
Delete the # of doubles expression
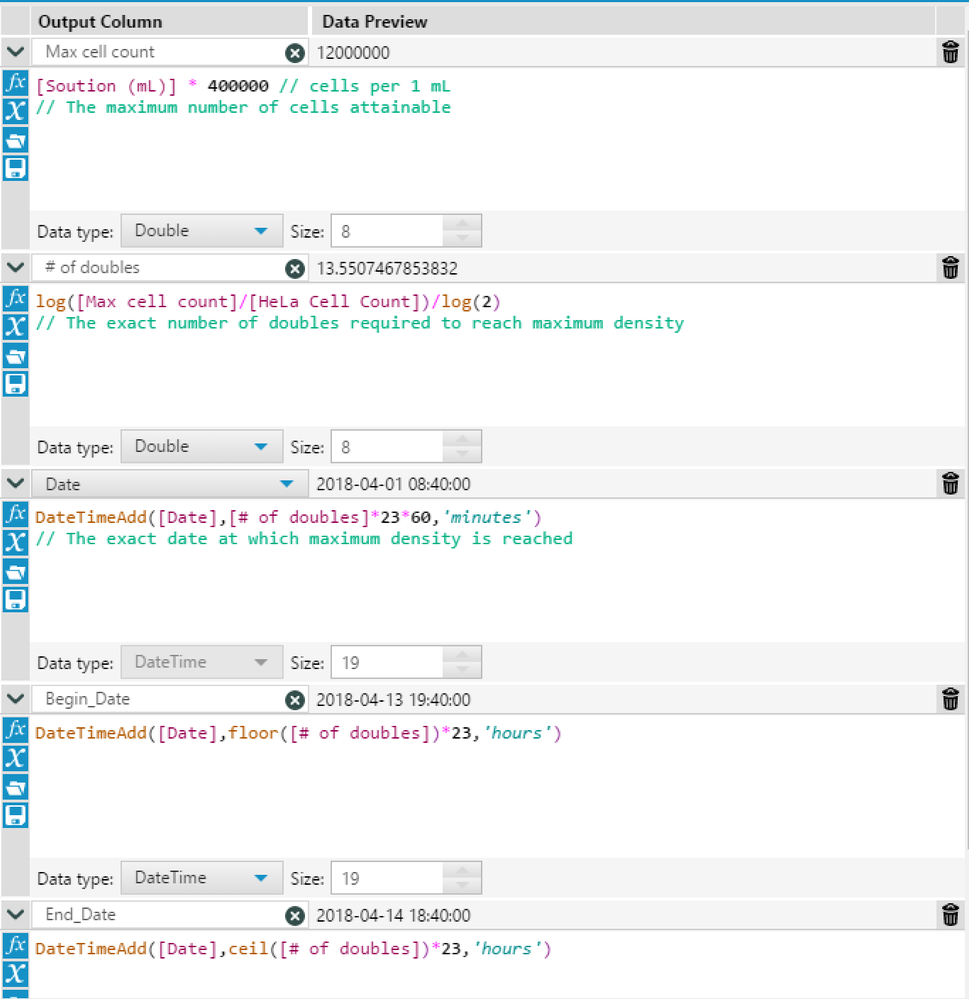[950, 268]
